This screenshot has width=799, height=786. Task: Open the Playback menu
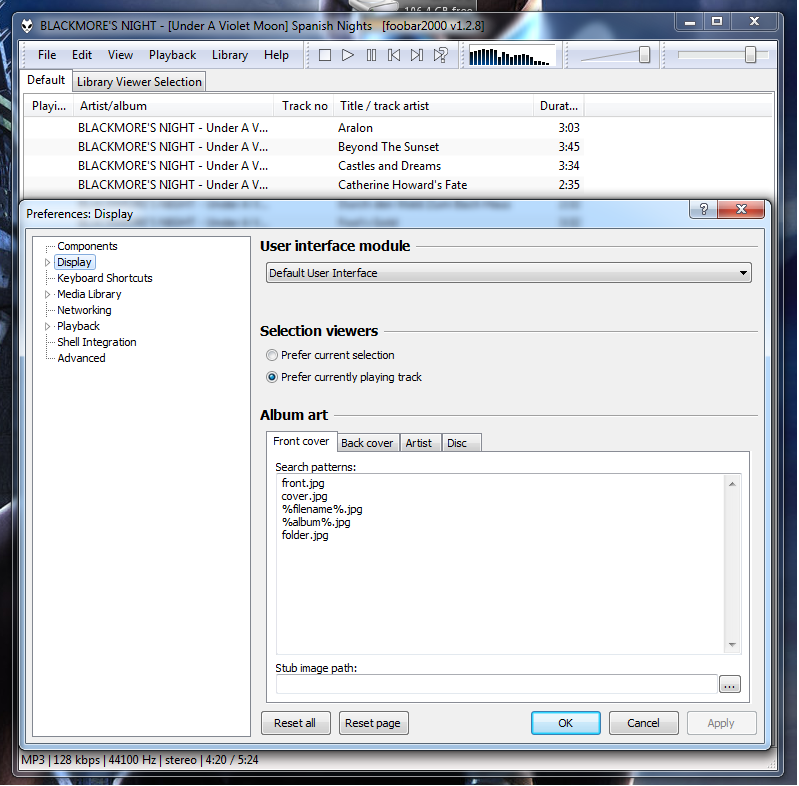(172, 55)
